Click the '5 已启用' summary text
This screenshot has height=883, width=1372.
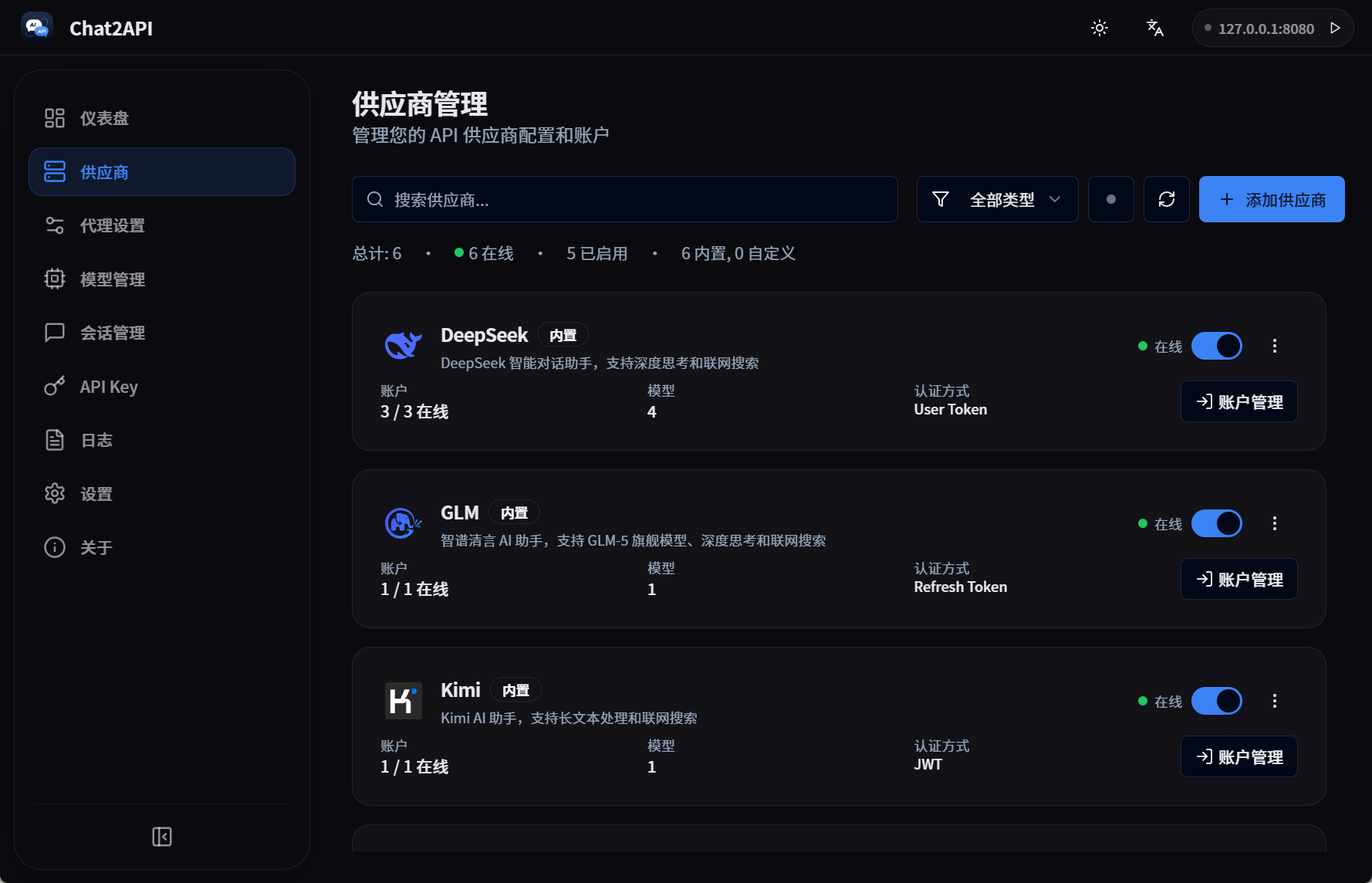pos(597,253)
